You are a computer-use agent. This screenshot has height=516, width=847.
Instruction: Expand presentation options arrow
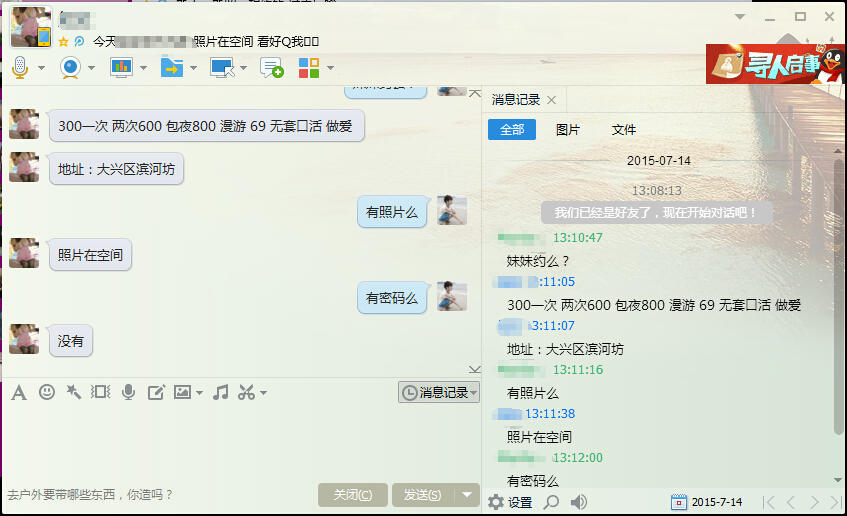[143, 68]
